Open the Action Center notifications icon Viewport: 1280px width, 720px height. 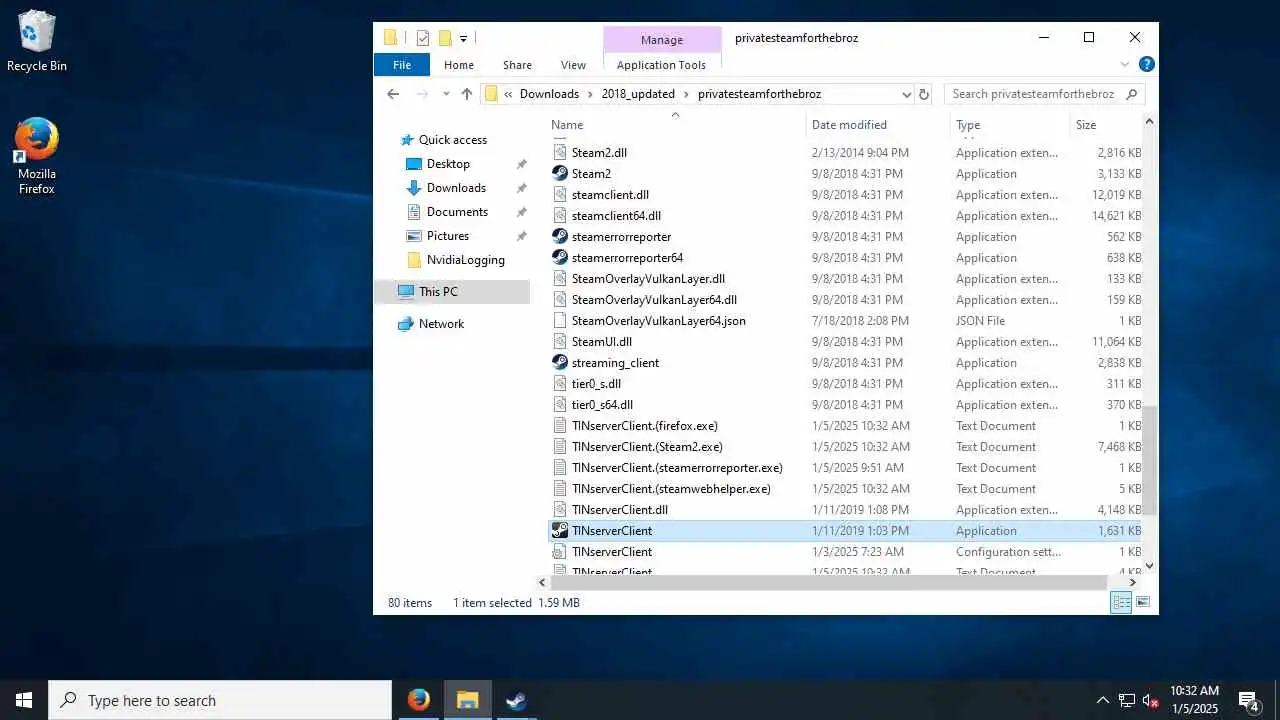tap(1249, 700)
